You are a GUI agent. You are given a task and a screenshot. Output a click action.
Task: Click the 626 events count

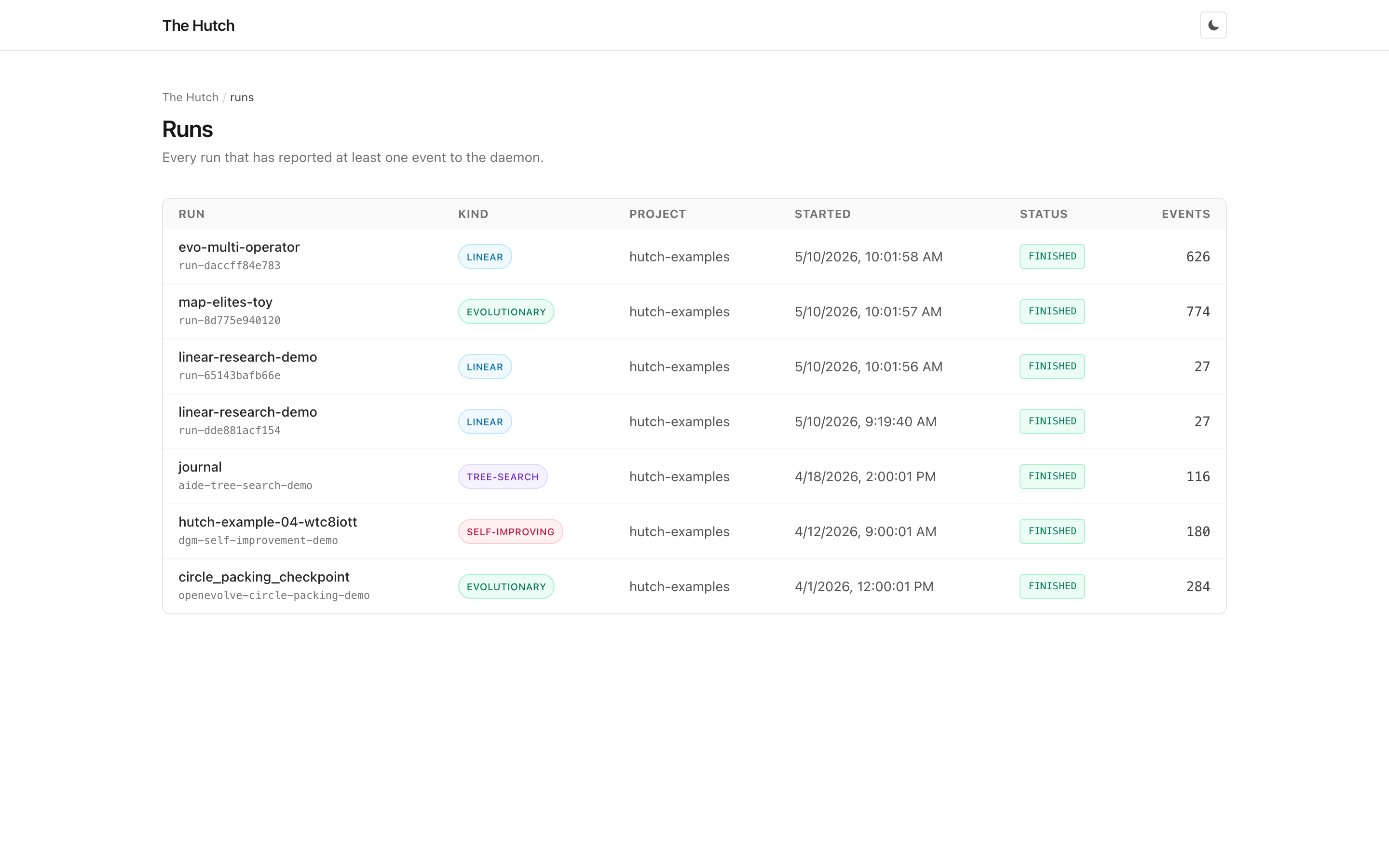[1198, 257]
